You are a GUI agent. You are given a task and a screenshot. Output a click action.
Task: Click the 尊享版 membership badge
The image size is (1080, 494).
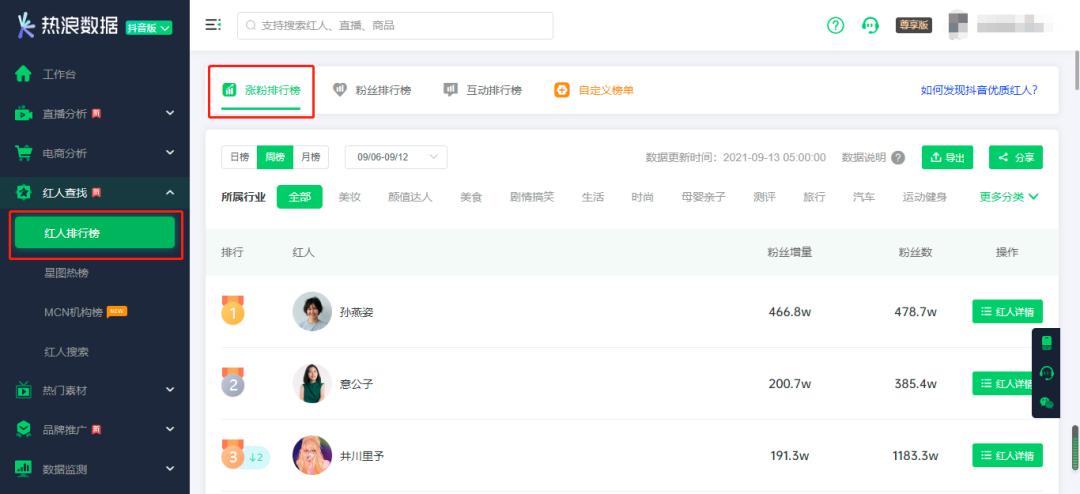[x=913, y=25]
